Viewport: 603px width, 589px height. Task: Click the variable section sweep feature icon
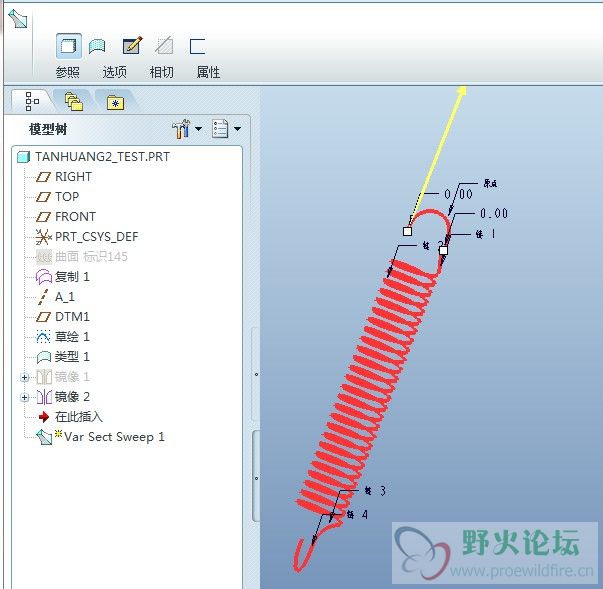[17, 18]
